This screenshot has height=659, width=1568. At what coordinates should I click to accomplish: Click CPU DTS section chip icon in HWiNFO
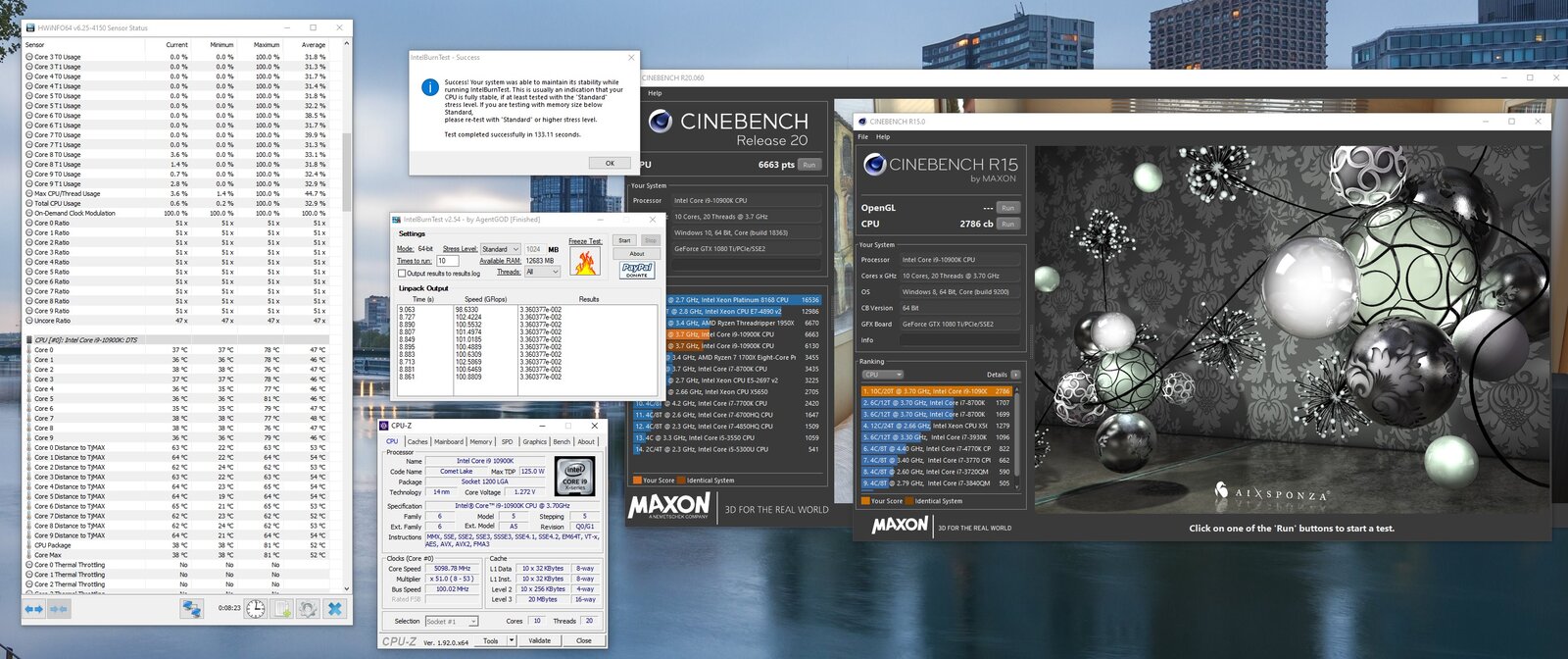click(29, 339)
